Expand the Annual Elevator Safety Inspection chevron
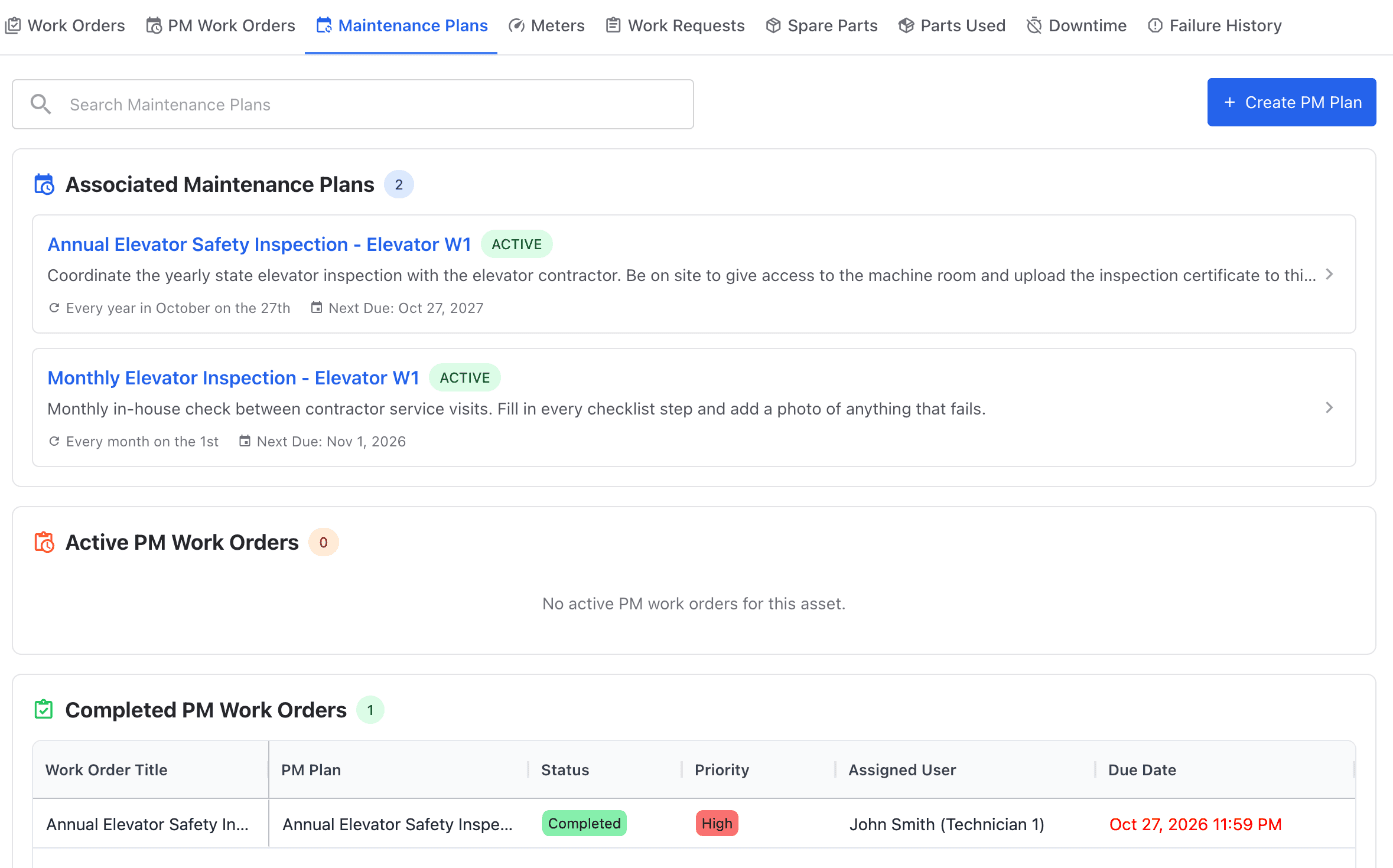 pyautogui.click(x=1329, y=274)
